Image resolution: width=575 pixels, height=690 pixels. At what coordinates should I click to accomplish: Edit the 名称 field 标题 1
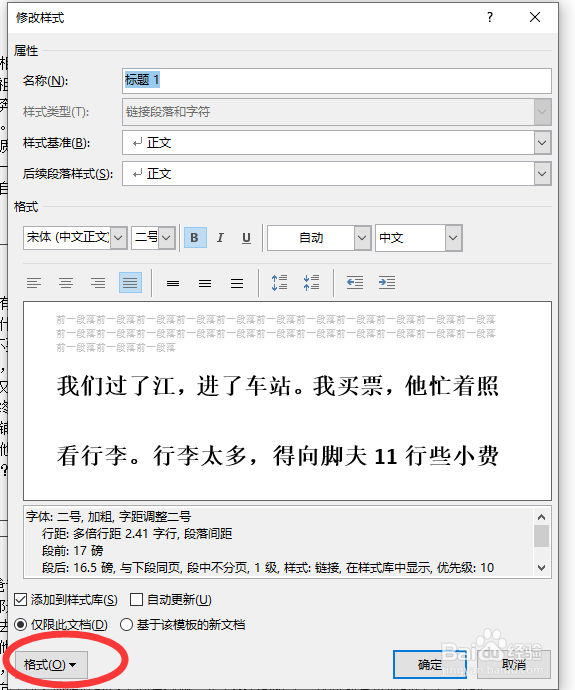337,81
